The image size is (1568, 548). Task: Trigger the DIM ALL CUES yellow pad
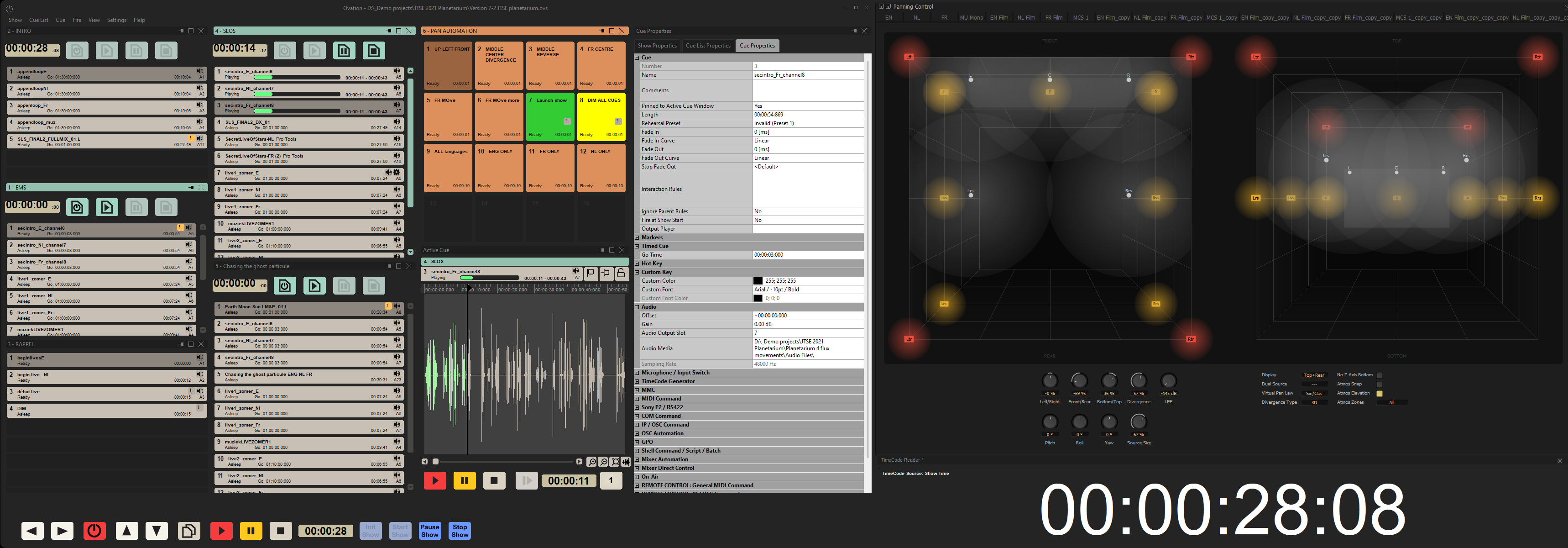601,116
